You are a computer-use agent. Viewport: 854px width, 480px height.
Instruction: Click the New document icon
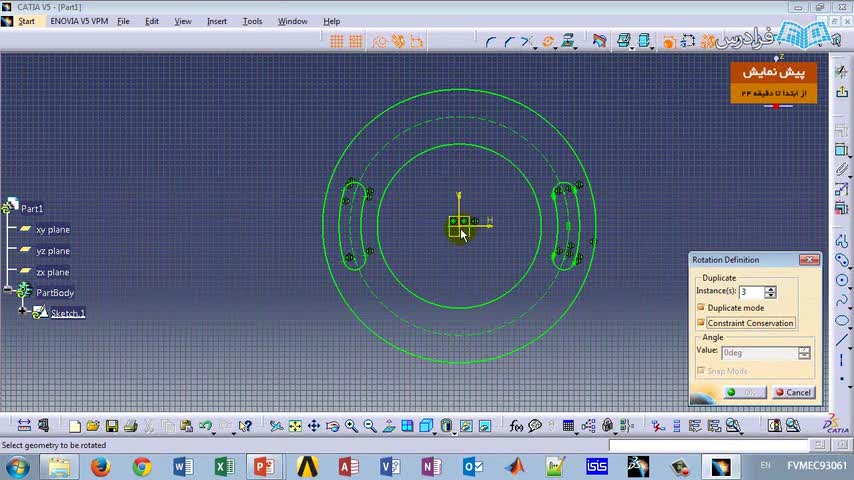(x=75, y=426)
